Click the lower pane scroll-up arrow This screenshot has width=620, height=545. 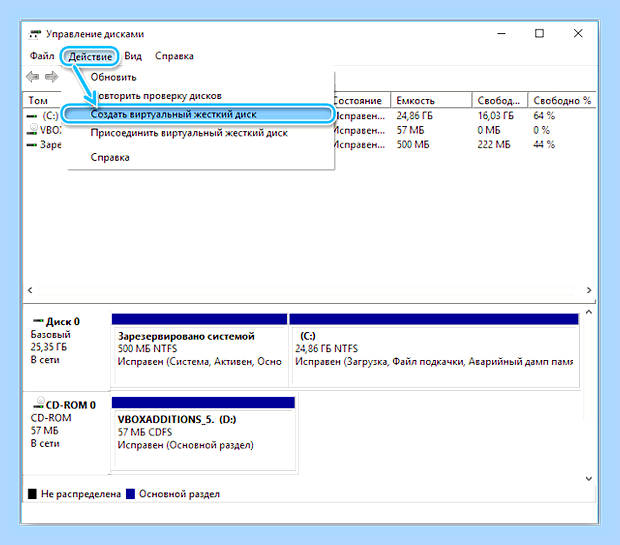[x=589, y=312]
